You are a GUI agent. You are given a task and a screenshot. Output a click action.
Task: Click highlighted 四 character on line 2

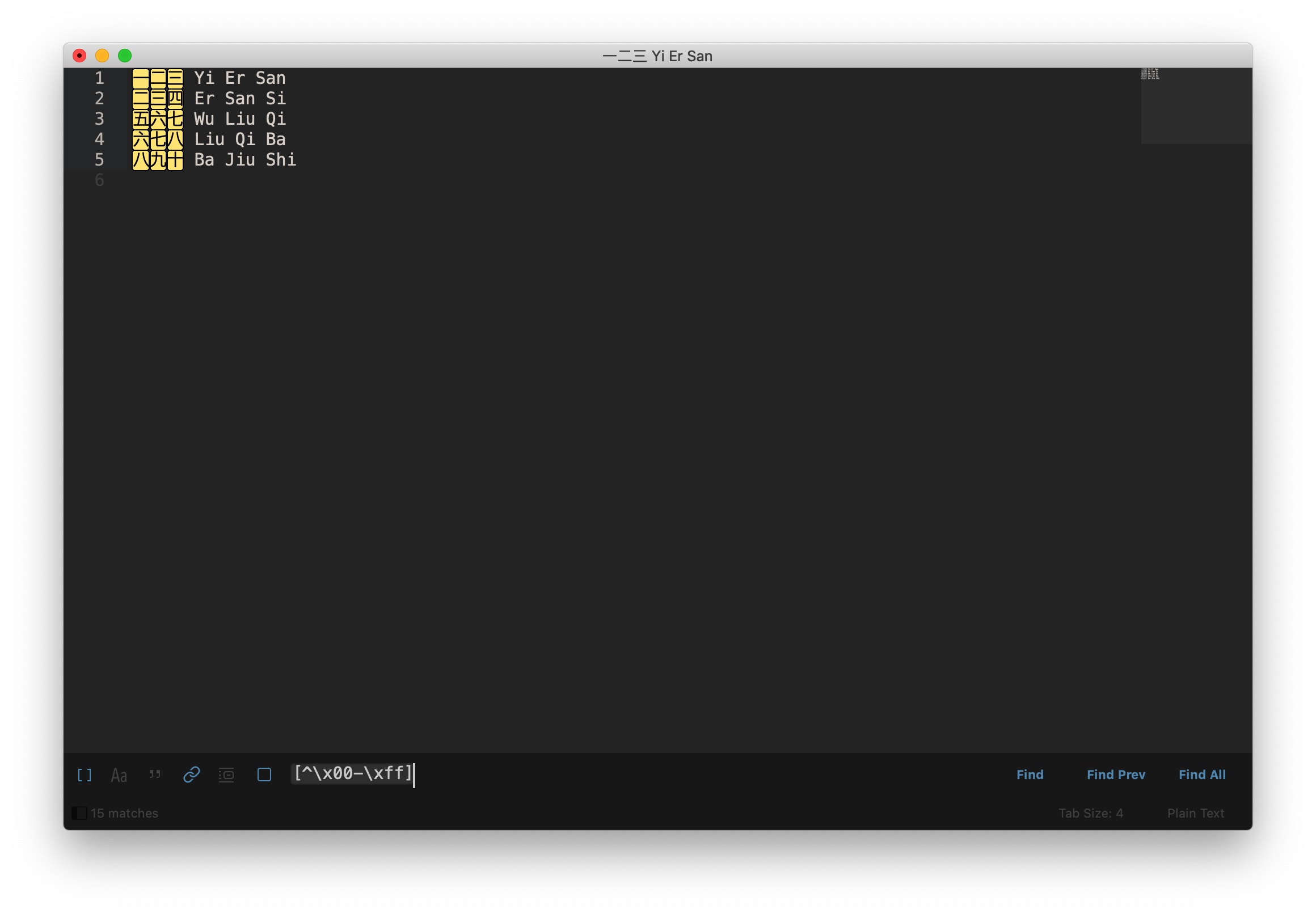[175, 99]
